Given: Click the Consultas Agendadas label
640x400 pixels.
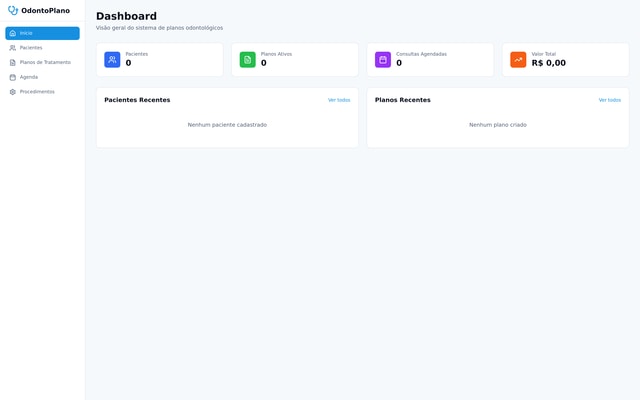Looking at the screenshot, I should click(x=421, y=54).
